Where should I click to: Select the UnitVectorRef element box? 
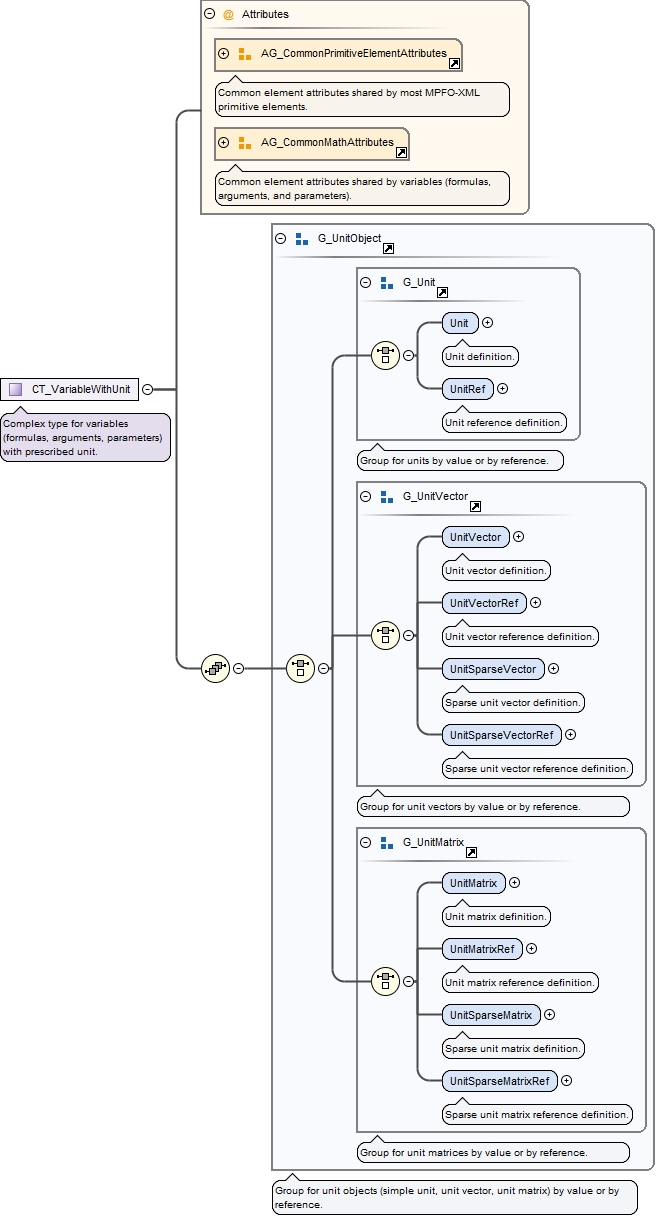484,603
